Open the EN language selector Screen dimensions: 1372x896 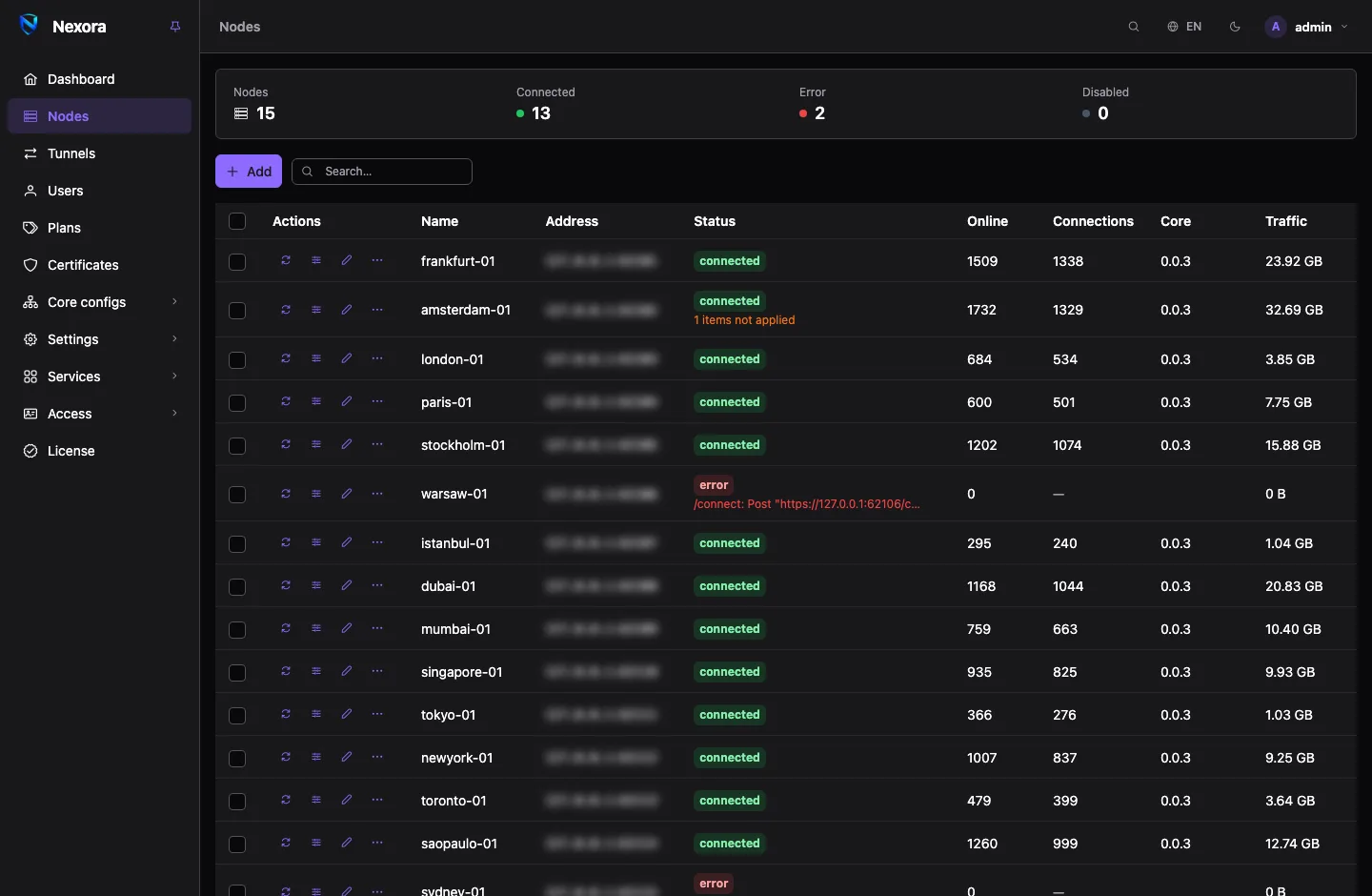point(1184,27)
